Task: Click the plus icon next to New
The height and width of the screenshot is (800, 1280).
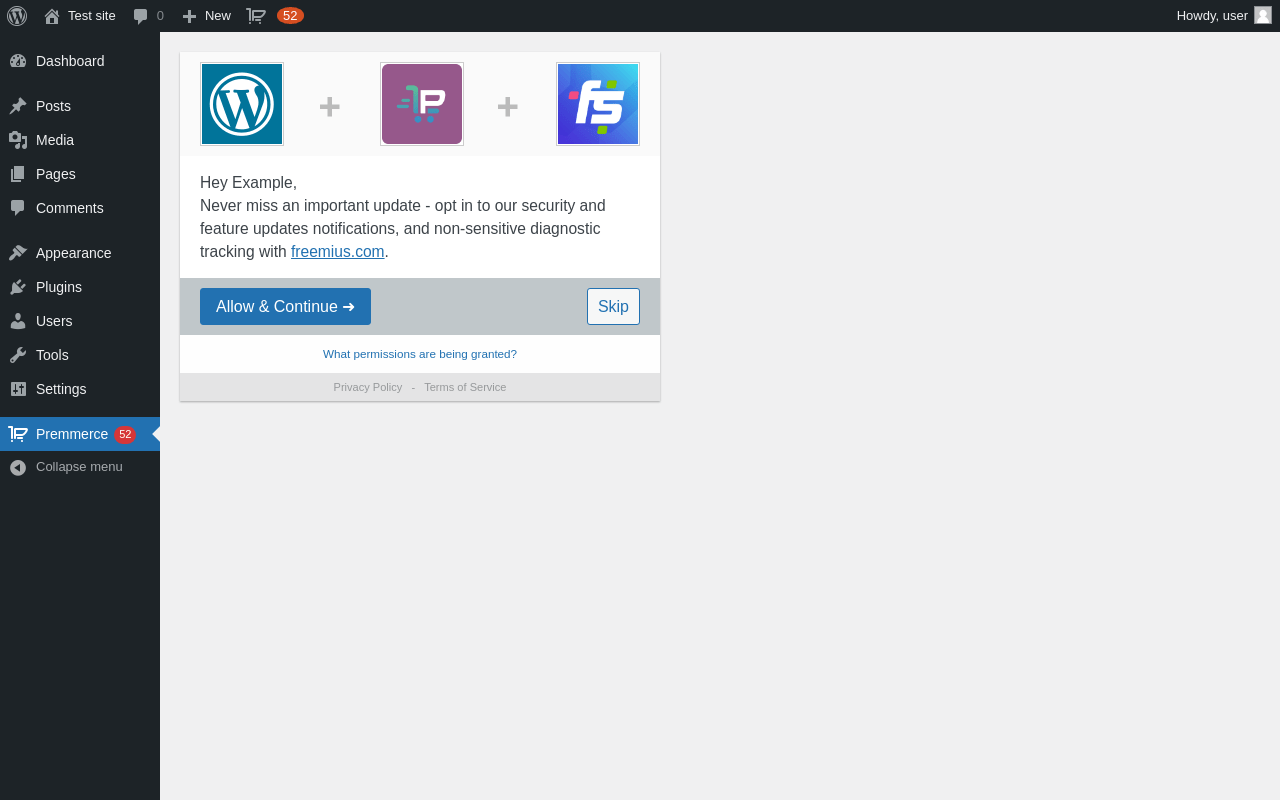Action: tap(189, 16)
